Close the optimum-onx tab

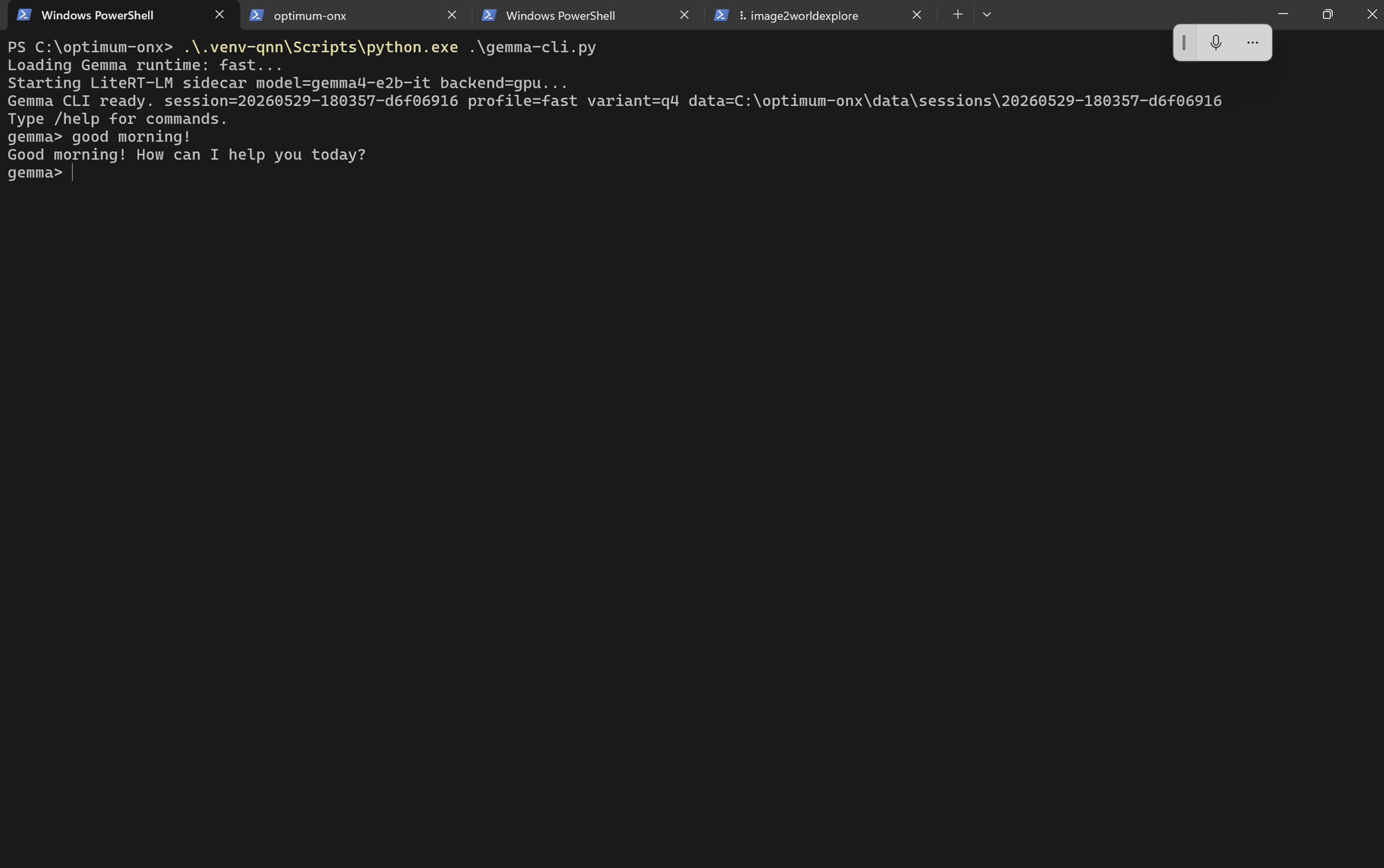[452, 14]
